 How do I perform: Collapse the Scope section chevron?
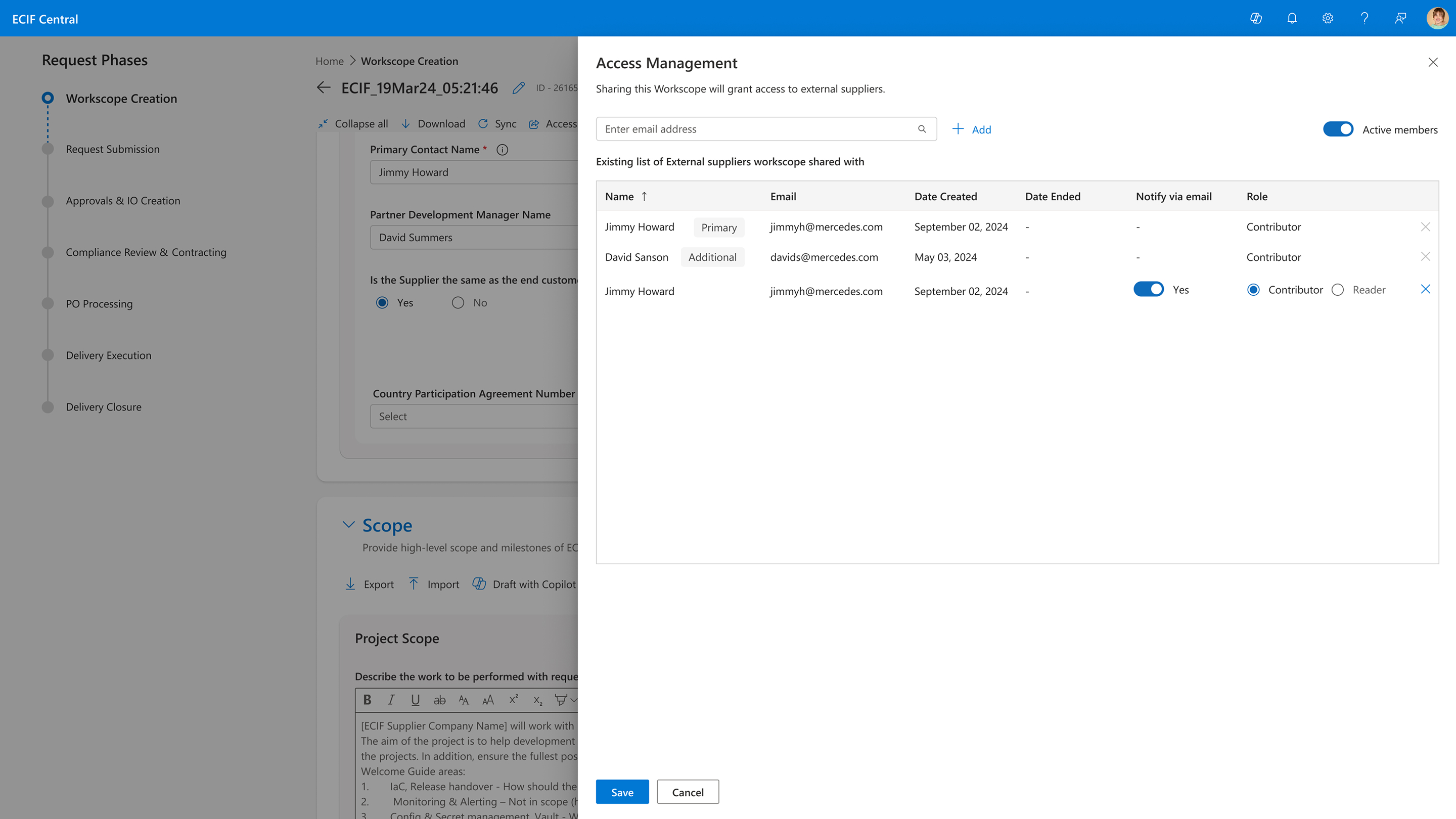coord(349,525)
